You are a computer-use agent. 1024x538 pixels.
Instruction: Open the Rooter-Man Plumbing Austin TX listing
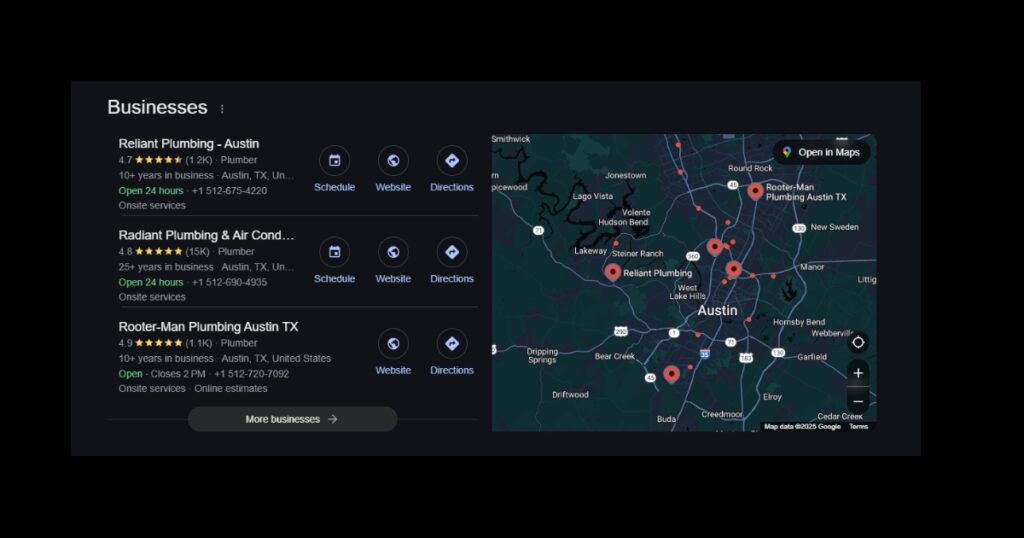(x=208, y=327)
